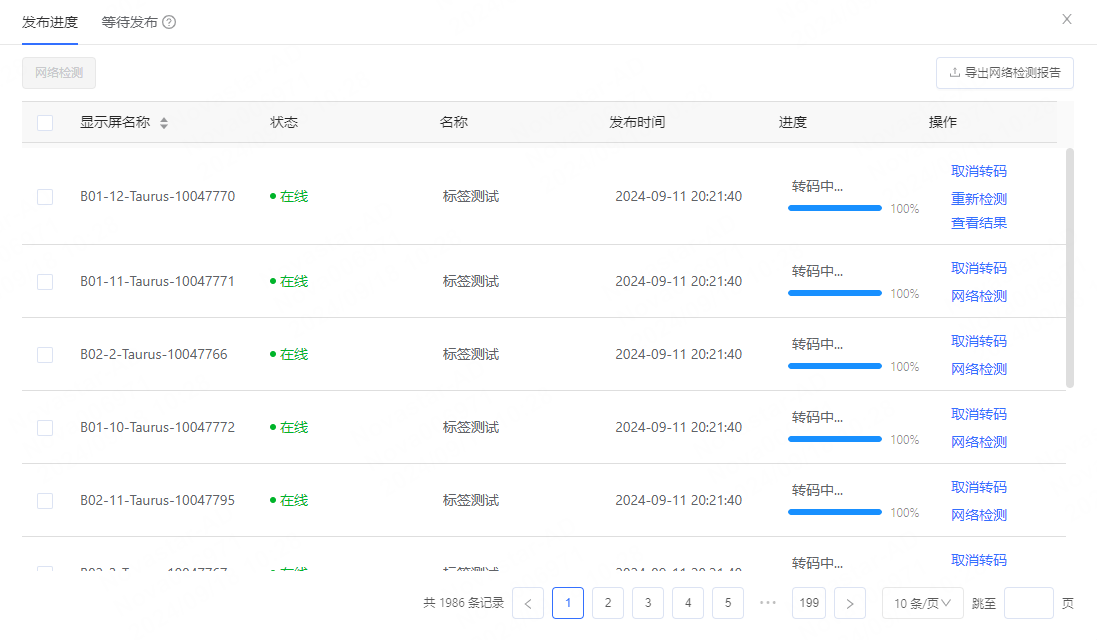Click the progress bar of B01-10-Taurus-10047772
Screen dimensions: 1097x640
(834, 439)
